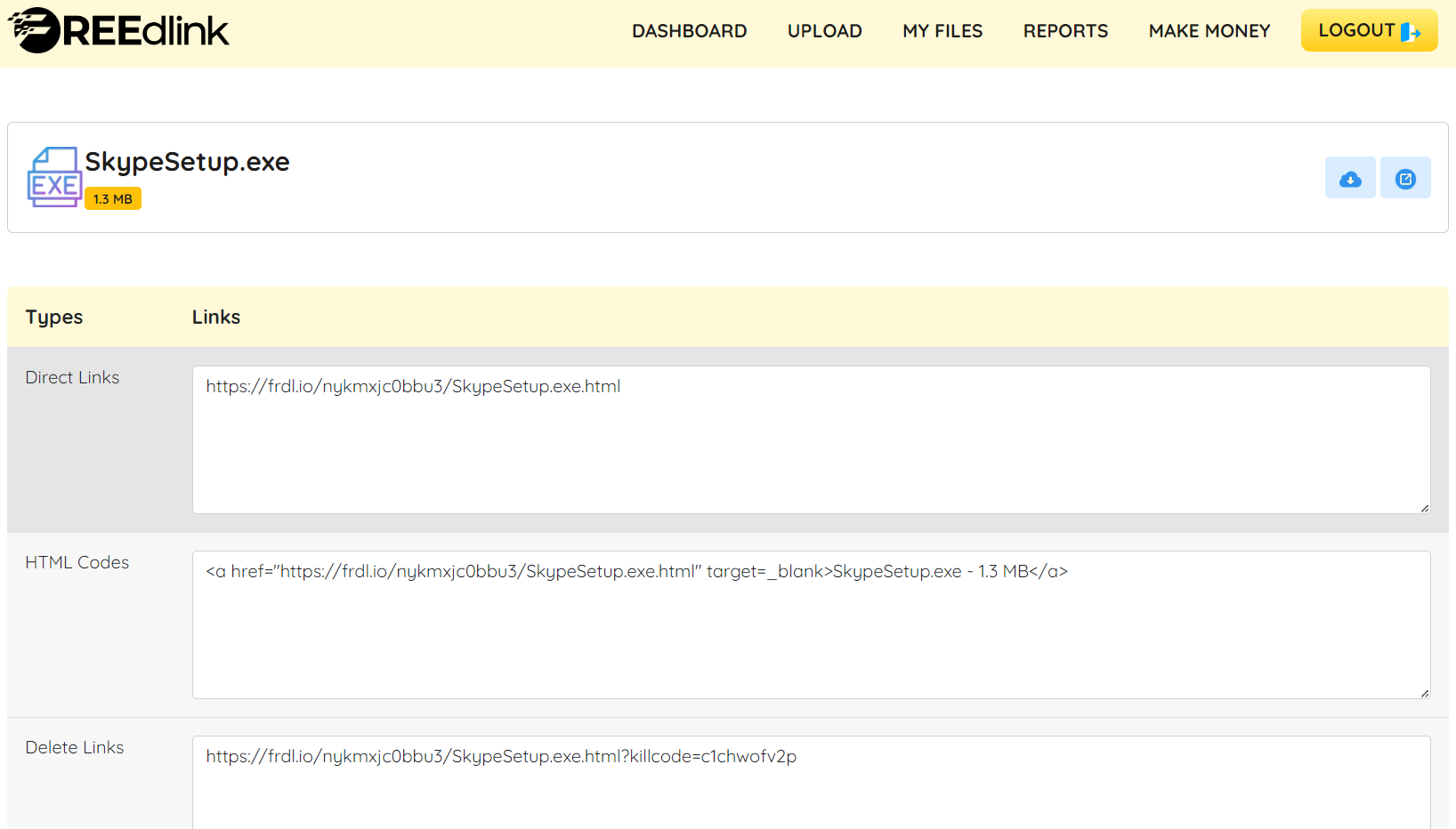
Task: Click the Links column header
Action: tap(216, 317)
